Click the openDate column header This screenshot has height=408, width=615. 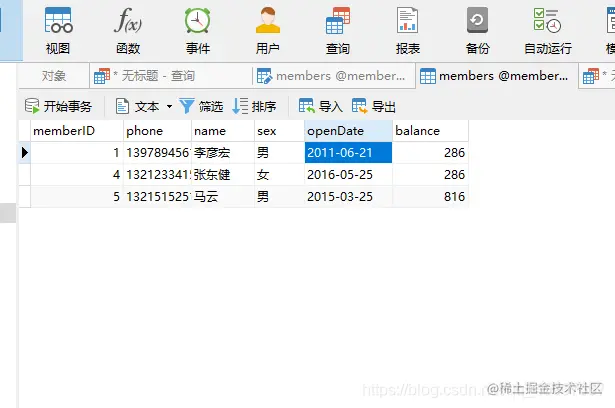[348, 131]
